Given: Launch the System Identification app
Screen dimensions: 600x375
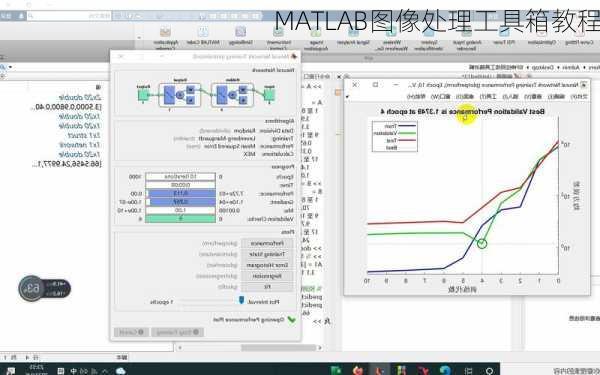Looking at the screenshot, I should [x=429, y=38].
